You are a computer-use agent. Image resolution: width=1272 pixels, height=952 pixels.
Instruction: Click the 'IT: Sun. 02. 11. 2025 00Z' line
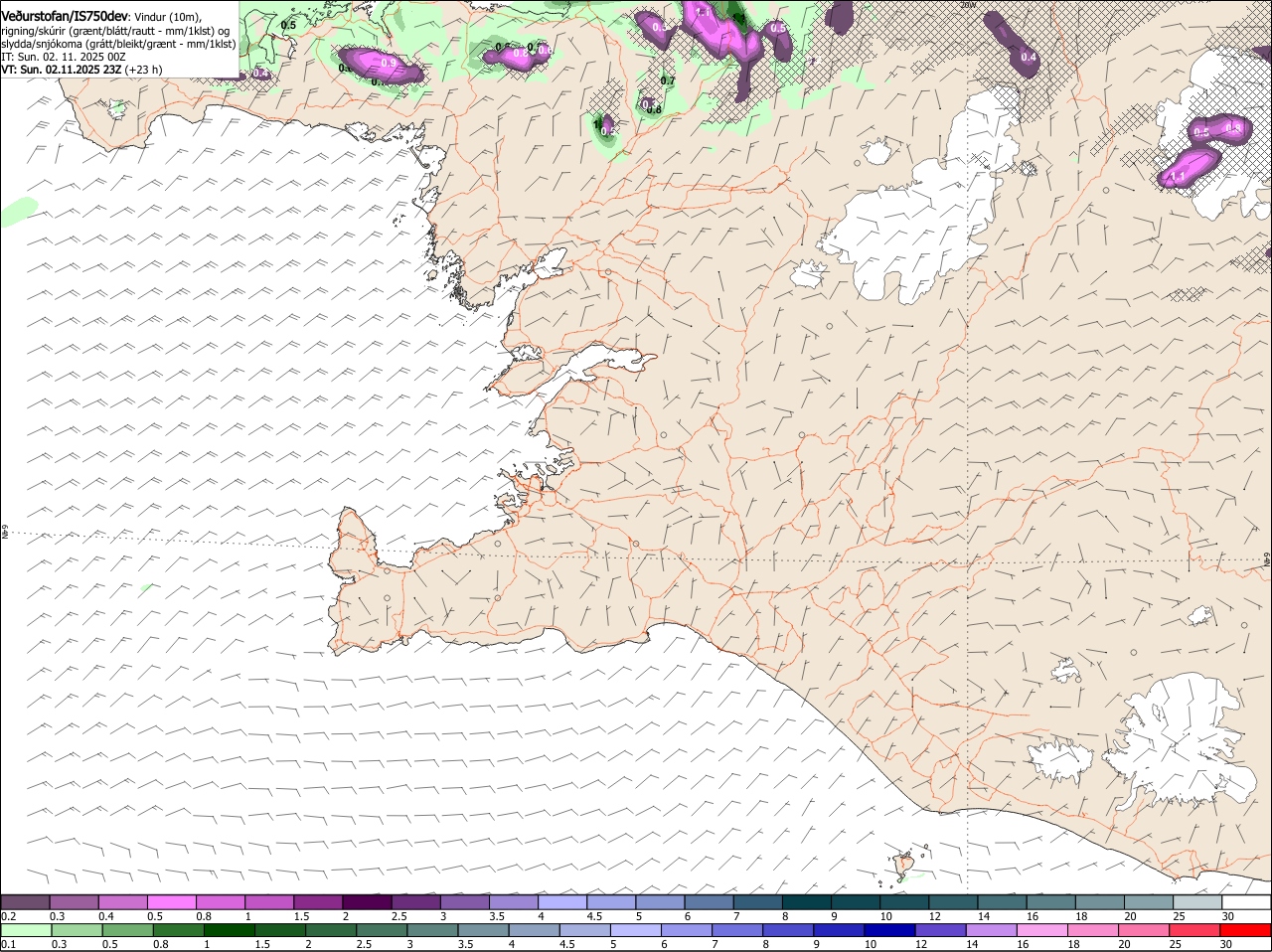click(x=66, y=57)
